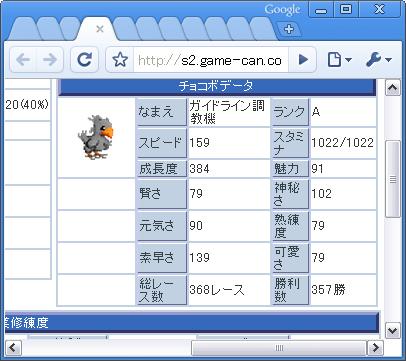
Task: Click the horizontal scrollbar left arrow
Action: coord(13,348)
